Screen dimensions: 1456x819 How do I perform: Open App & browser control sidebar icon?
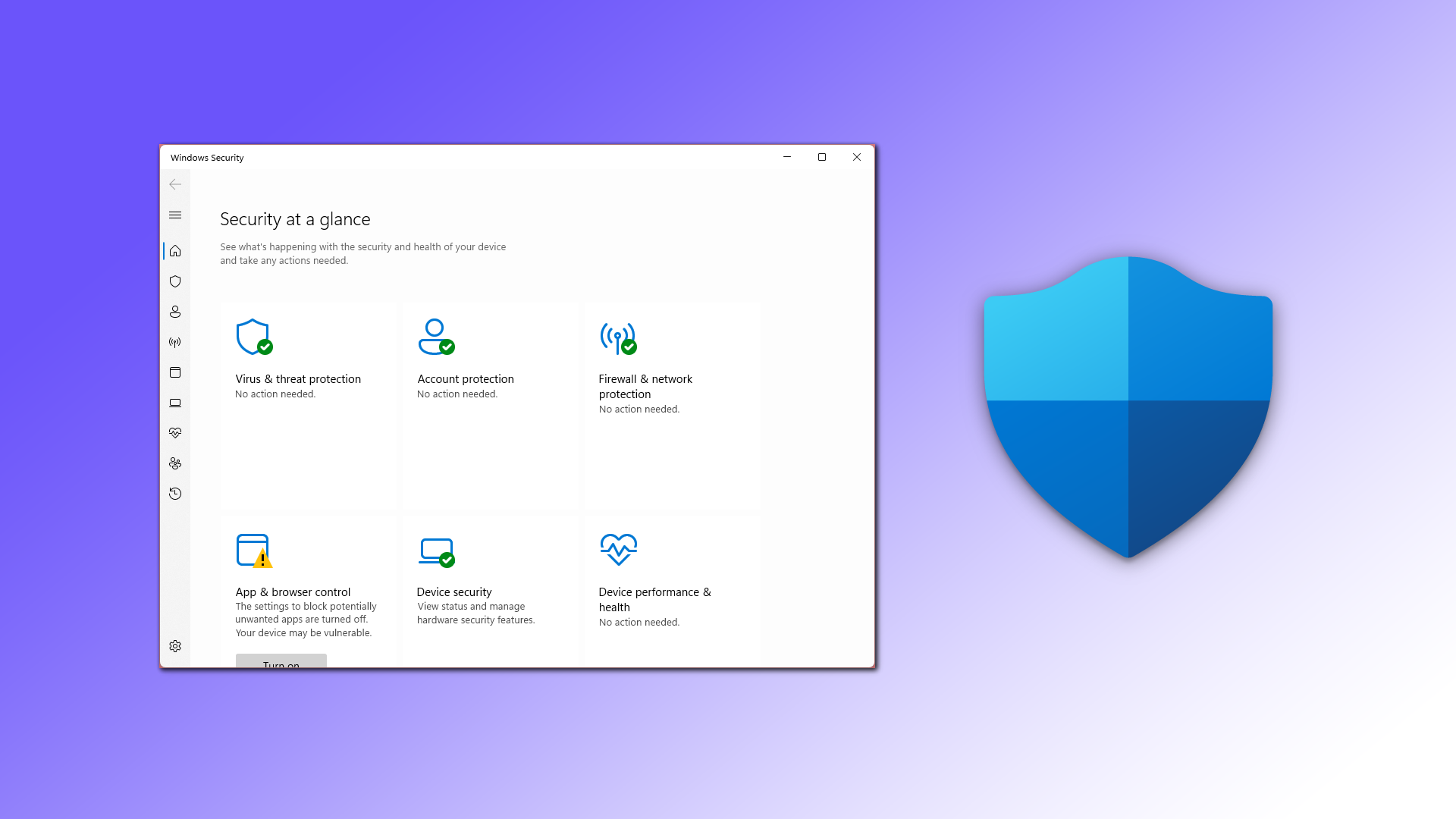click(175, 372)
